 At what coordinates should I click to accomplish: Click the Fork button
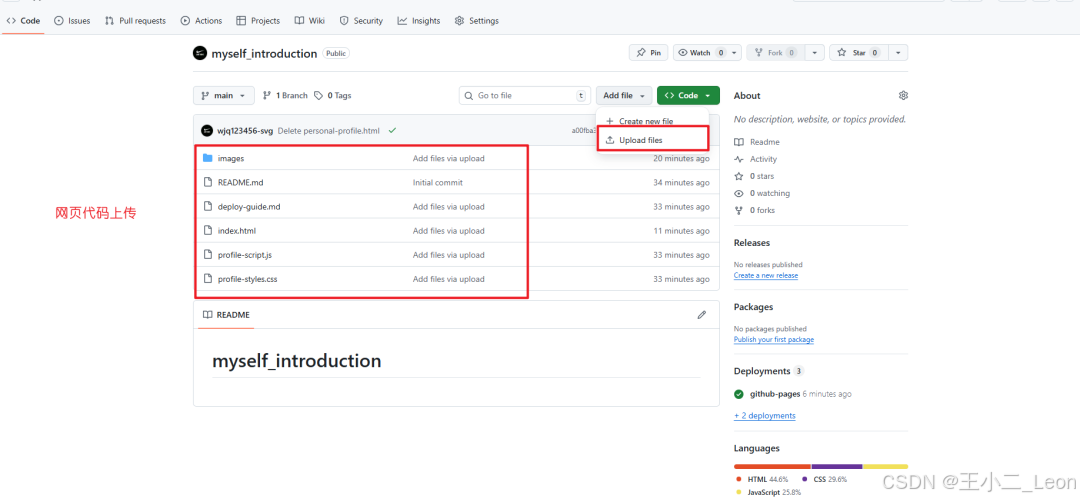click(776, 52)
